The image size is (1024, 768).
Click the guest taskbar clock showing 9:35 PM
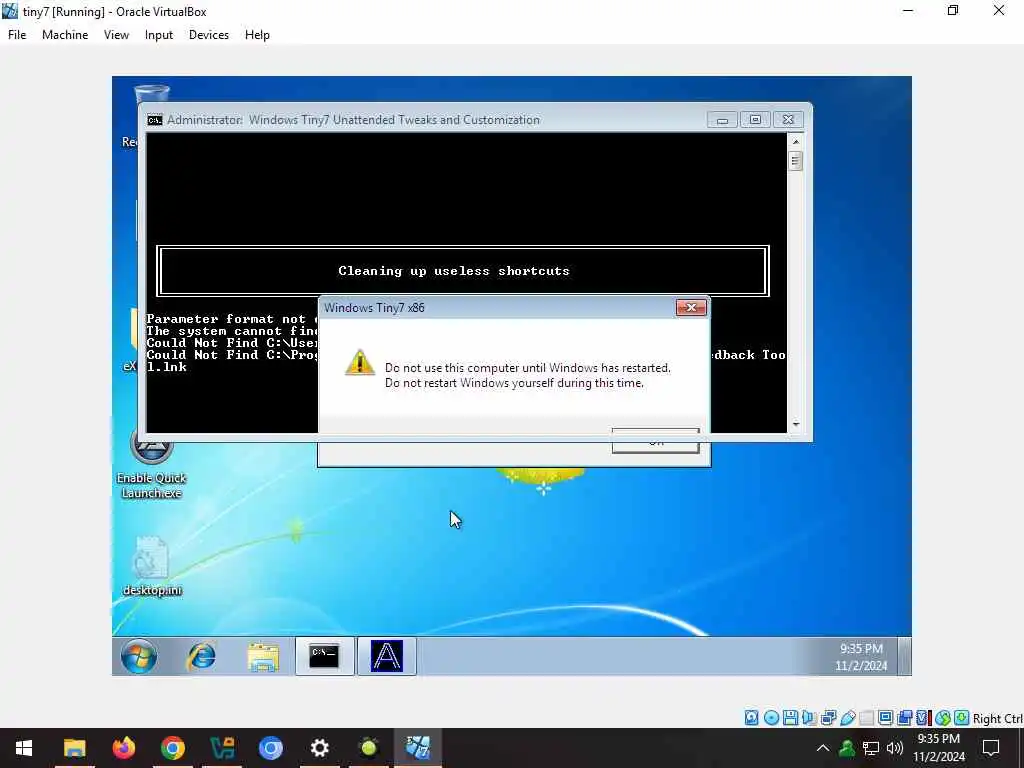pyautogui.click(x=861, y=657)
